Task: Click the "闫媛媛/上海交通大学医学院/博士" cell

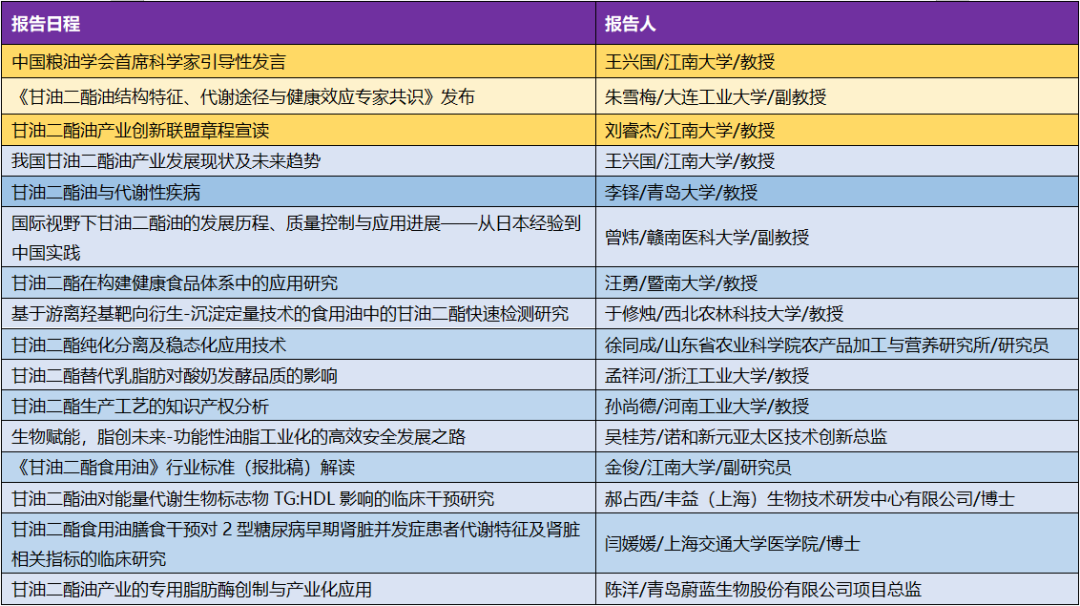Action: click(x=837, y=543)
